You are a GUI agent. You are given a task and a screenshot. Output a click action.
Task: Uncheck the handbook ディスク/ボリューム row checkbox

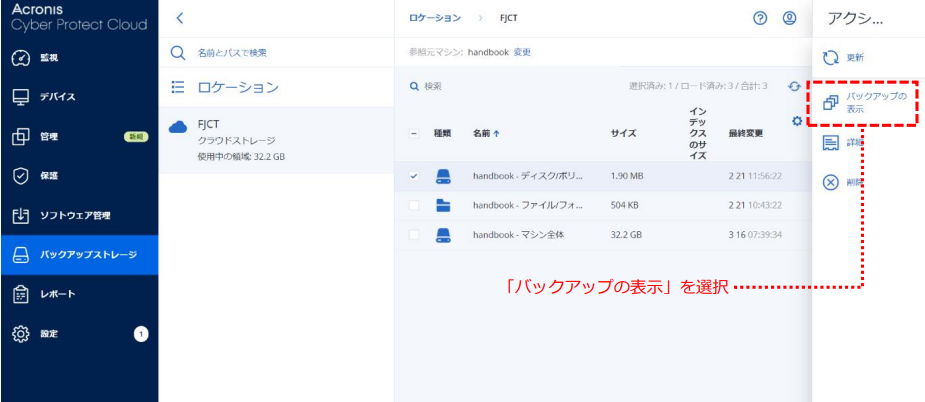(x=414, y=177)
